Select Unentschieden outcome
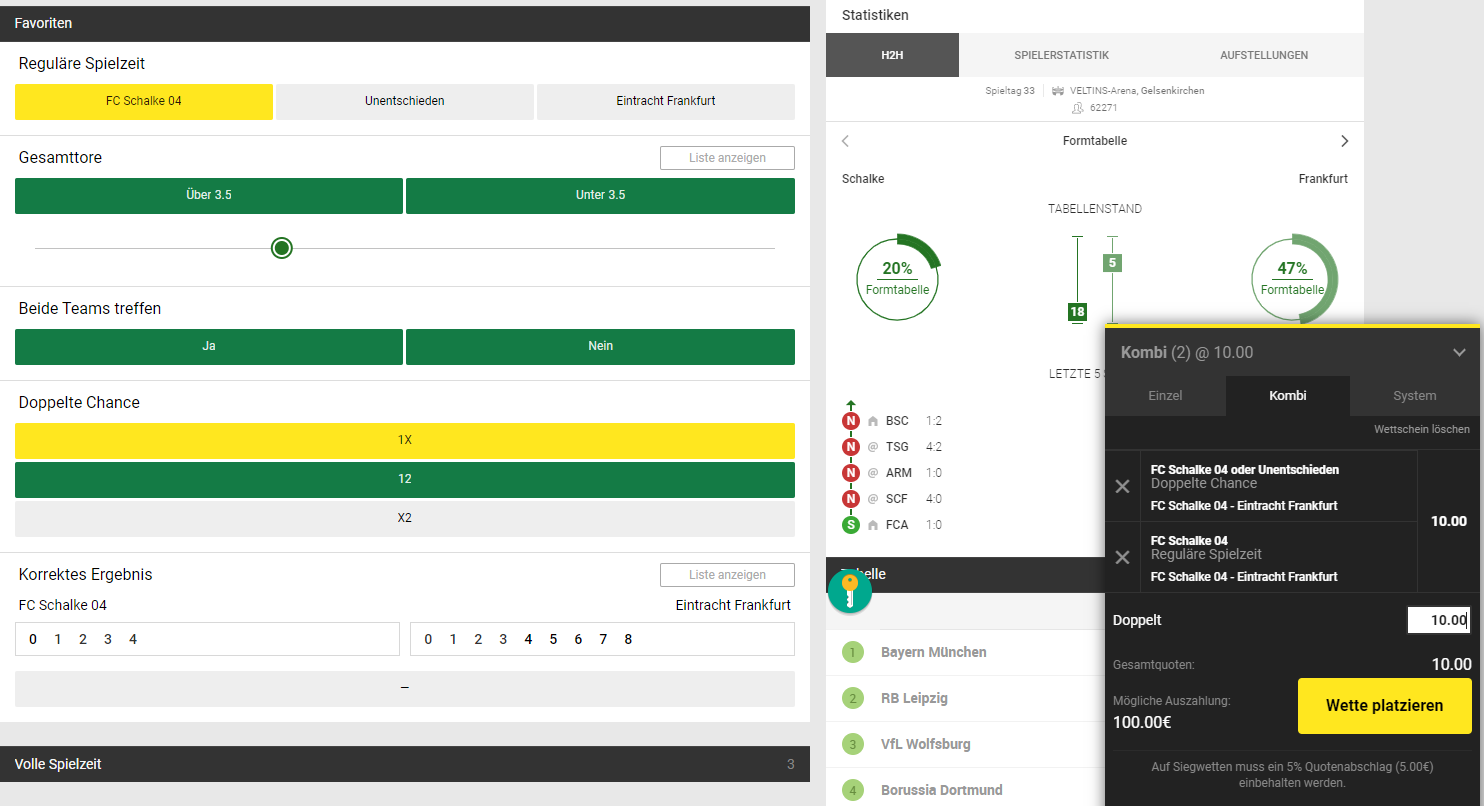Image resolution: width=1484 pixels, height=806 pixels. [x=405, y=101]
